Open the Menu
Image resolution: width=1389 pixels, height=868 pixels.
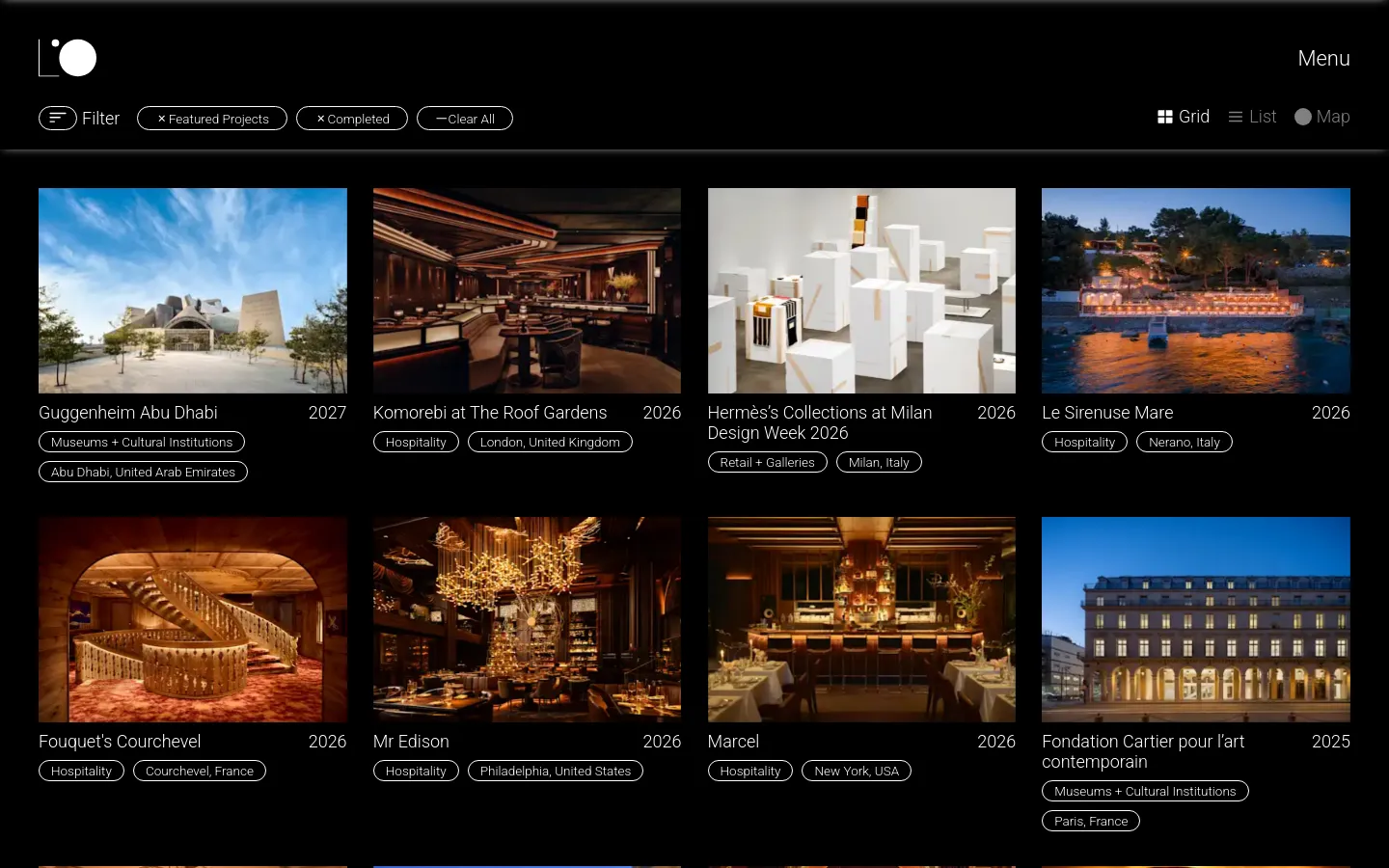(1323, 59)
